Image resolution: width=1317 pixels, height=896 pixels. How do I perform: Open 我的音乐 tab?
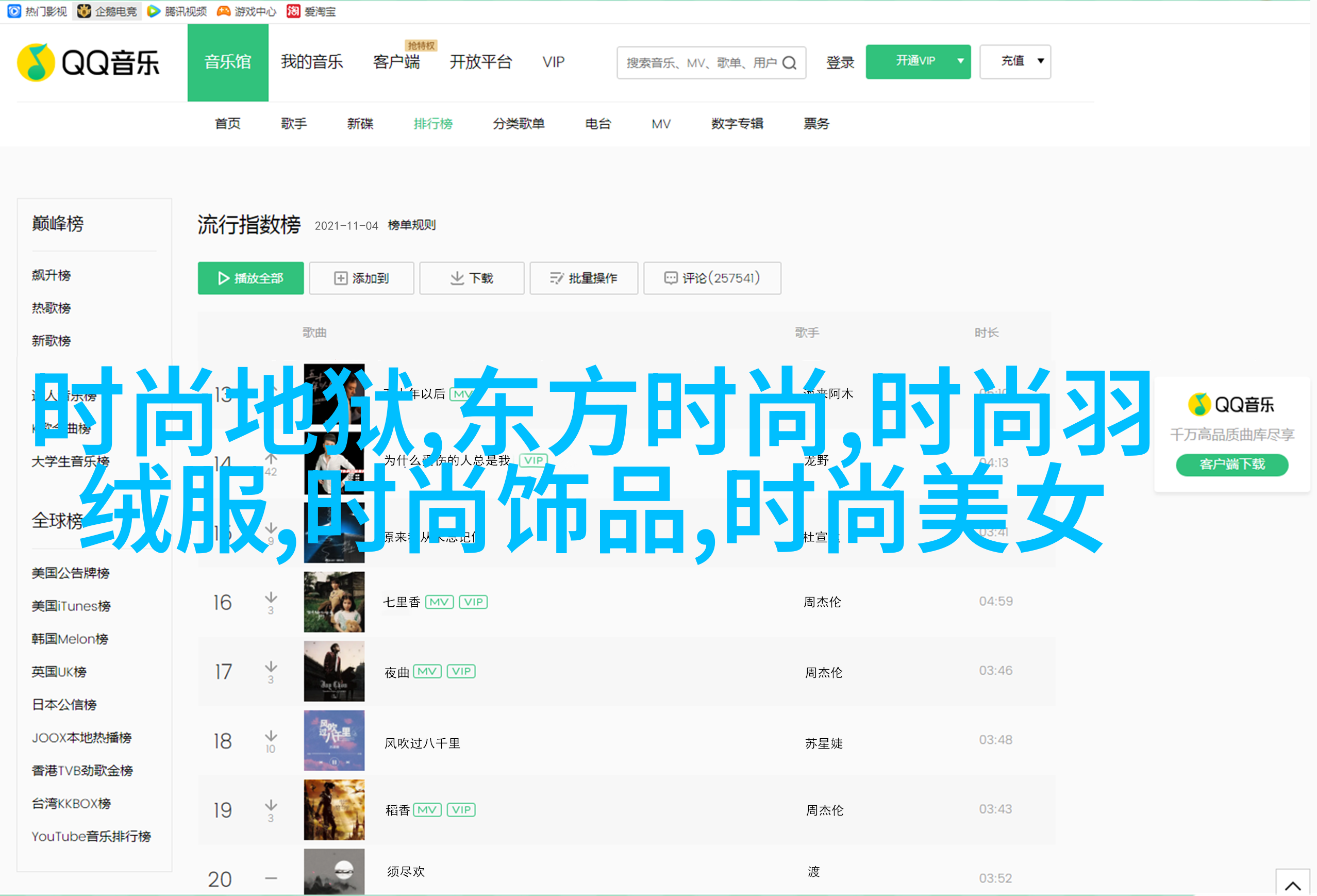[312, 62]
